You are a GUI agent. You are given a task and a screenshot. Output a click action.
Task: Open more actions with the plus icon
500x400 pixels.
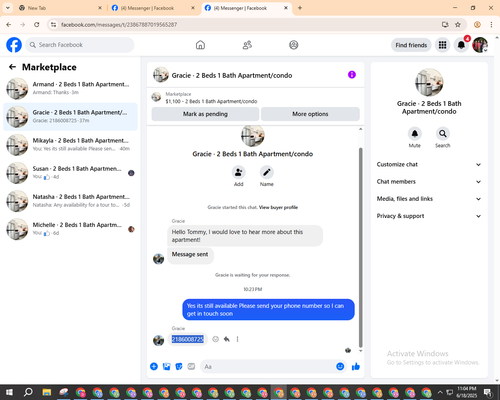154,366
